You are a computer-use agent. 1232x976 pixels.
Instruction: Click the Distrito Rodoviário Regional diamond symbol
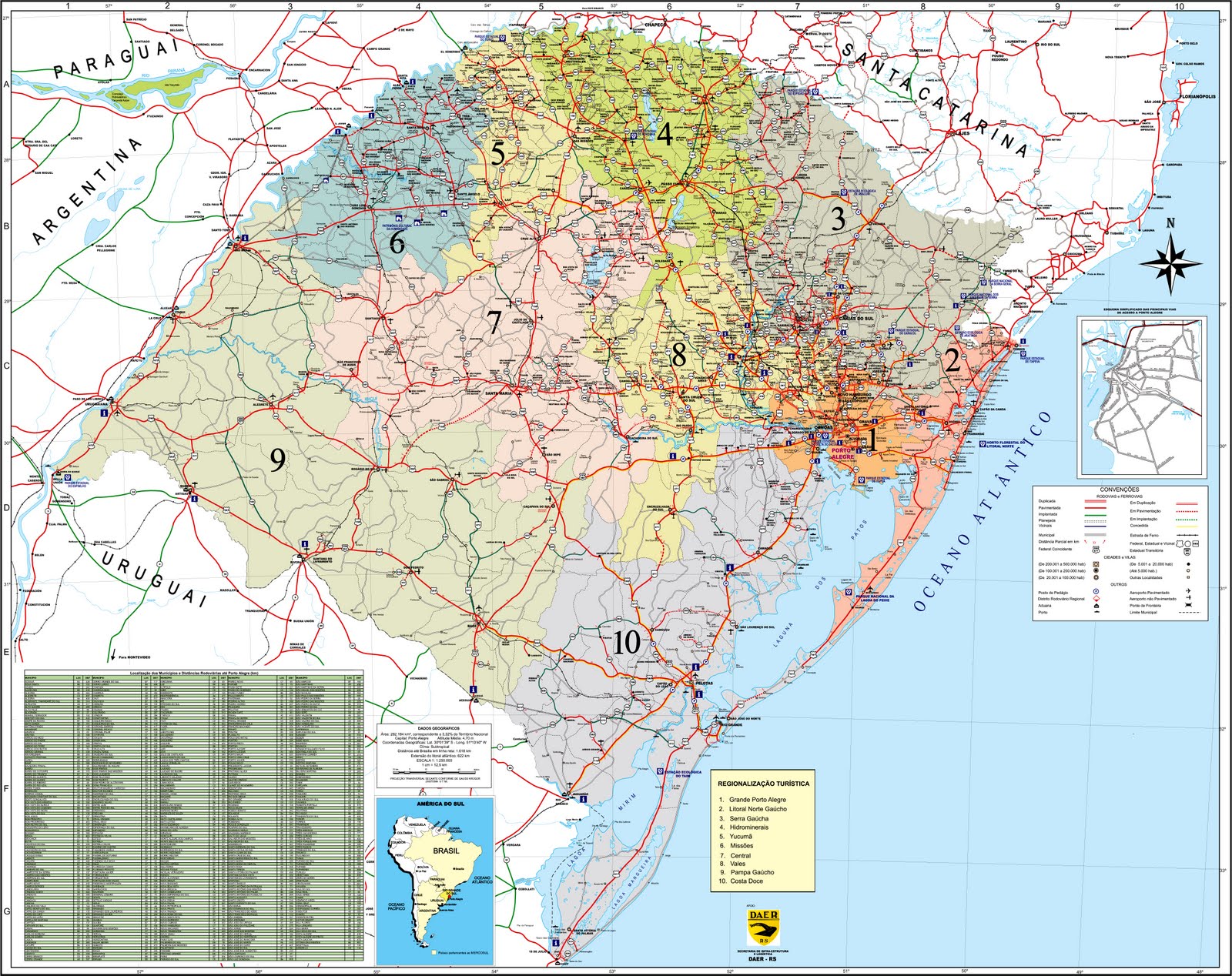point(1096,599)
